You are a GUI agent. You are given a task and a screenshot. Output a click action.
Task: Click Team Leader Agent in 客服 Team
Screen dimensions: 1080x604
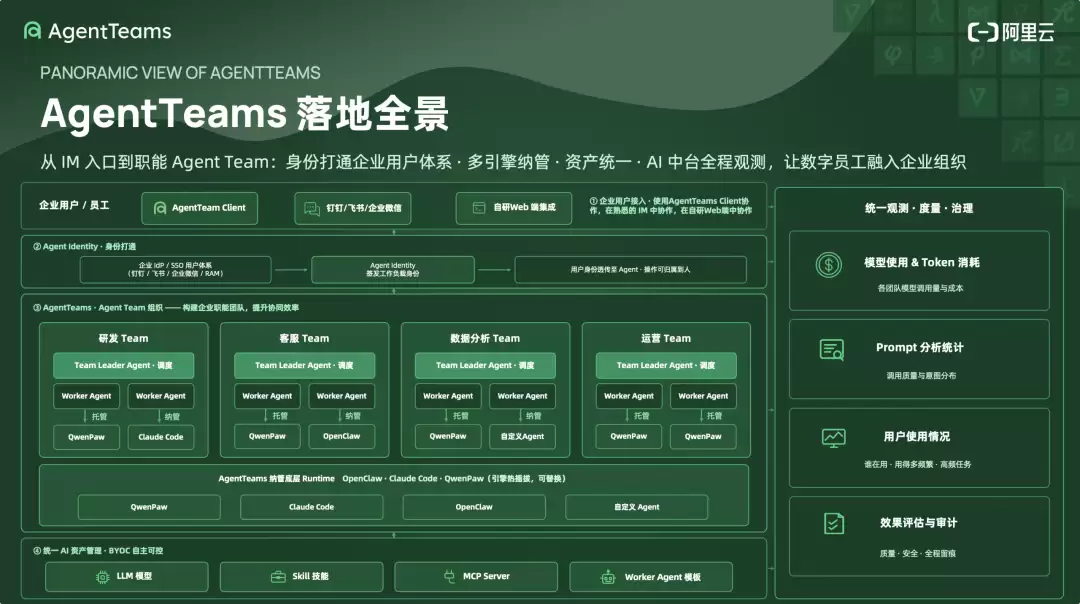304,366
